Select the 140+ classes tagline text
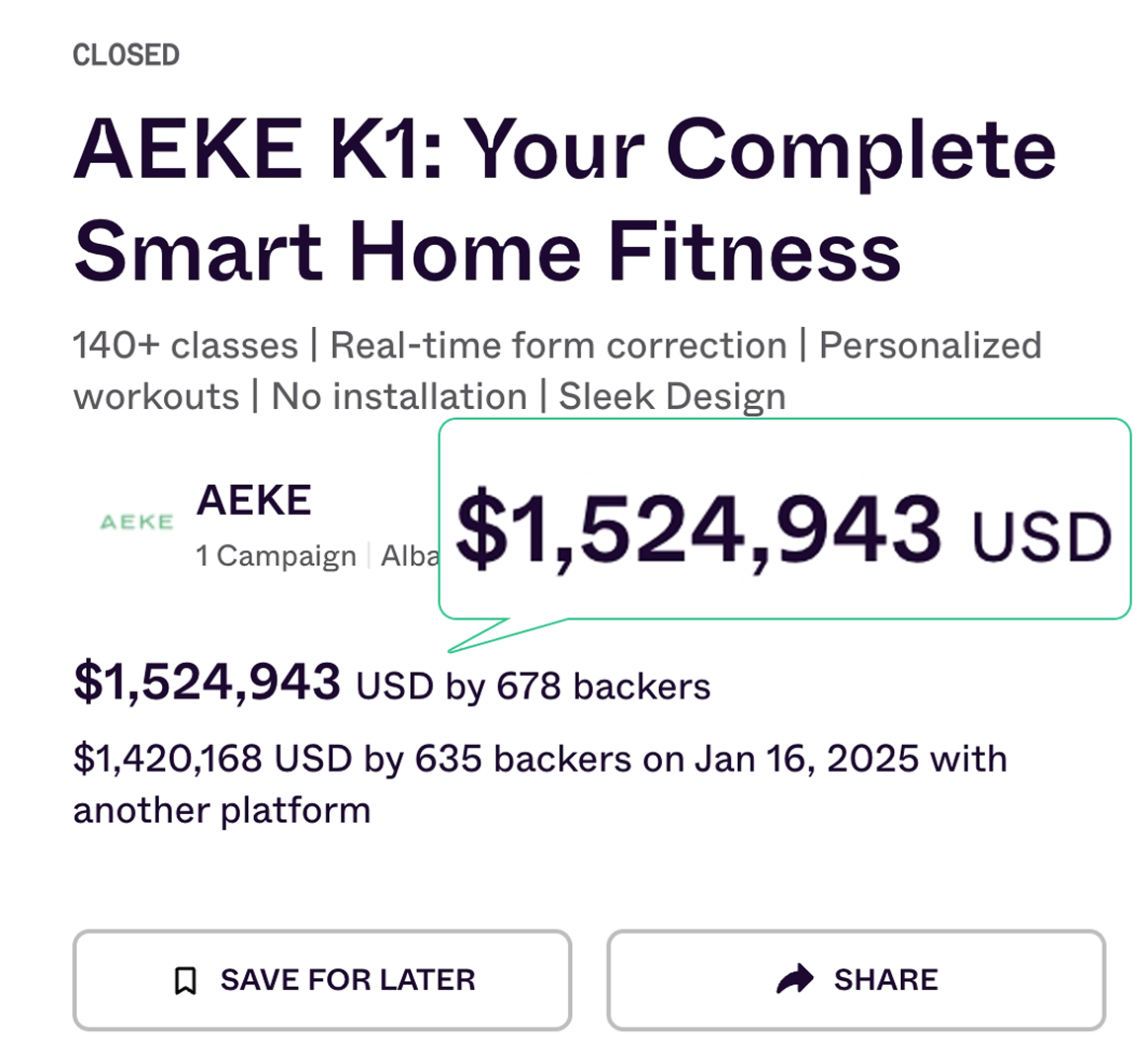Screen dimensions: 1148x1061 tap(186, 346)
